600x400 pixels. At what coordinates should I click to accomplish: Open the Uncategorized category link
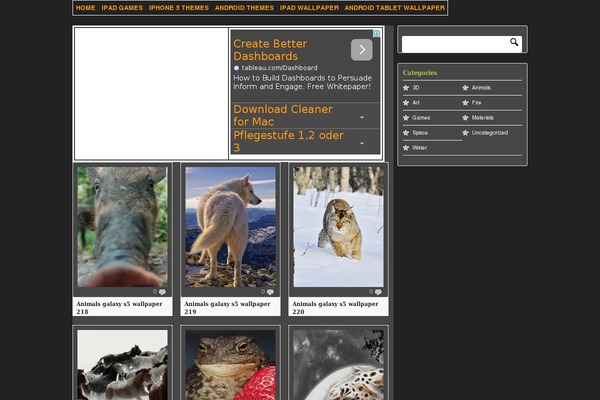[x=490, y=132]
